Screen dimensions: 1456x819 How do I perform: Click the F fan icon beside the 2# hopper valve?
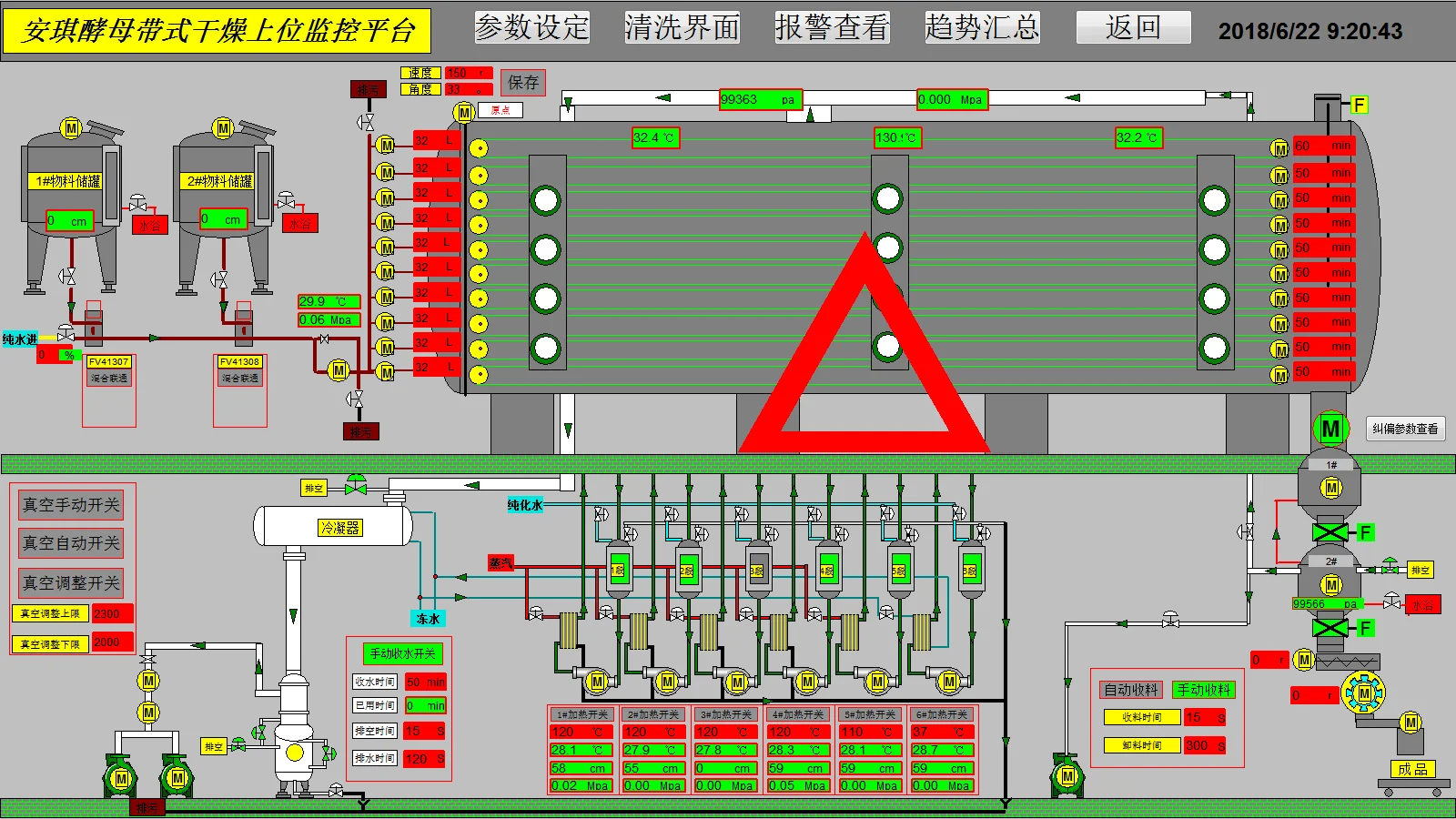[x=1364, y=628]
